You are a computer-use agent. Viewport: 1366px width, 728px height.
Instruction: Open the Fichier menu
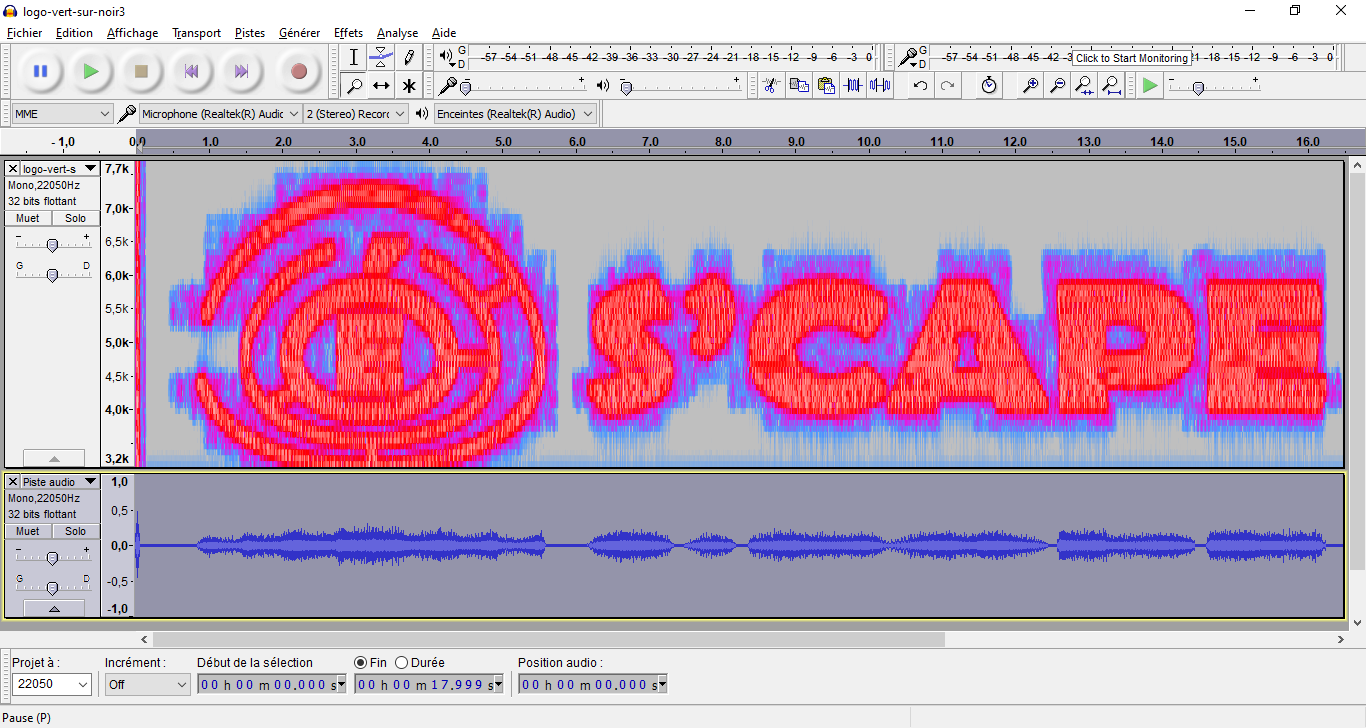(x=24, y=33)
